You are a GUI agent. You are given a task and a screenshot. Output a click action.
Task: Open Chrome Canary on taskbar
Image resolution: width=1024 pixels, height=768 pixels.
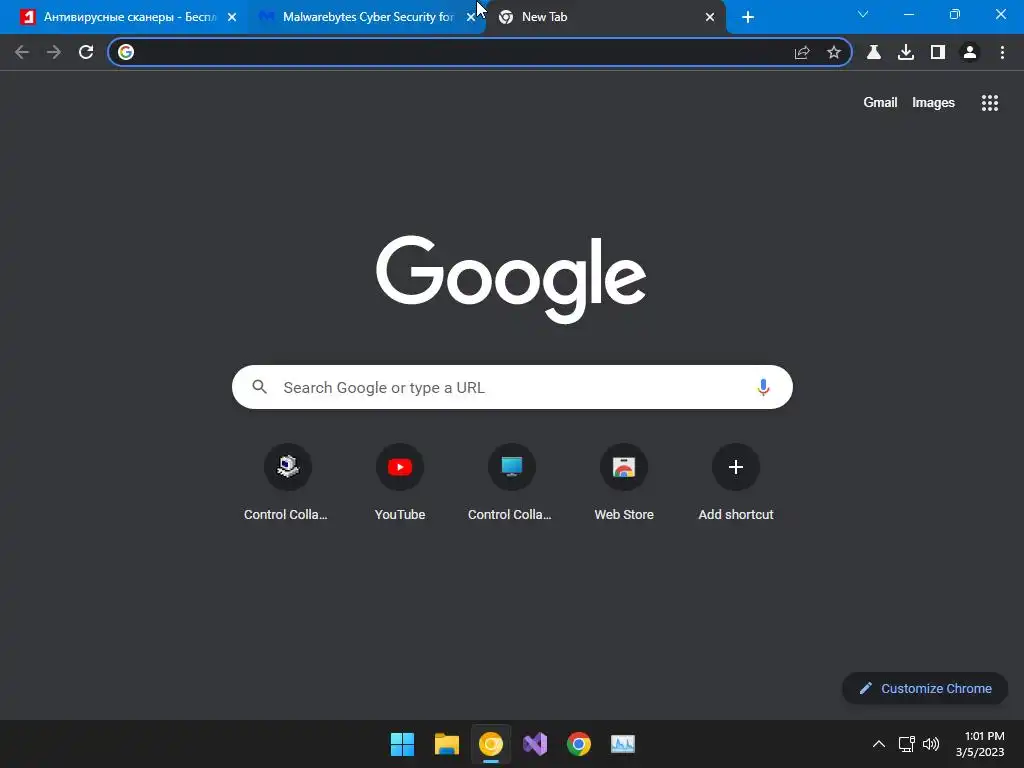point(490,744)
